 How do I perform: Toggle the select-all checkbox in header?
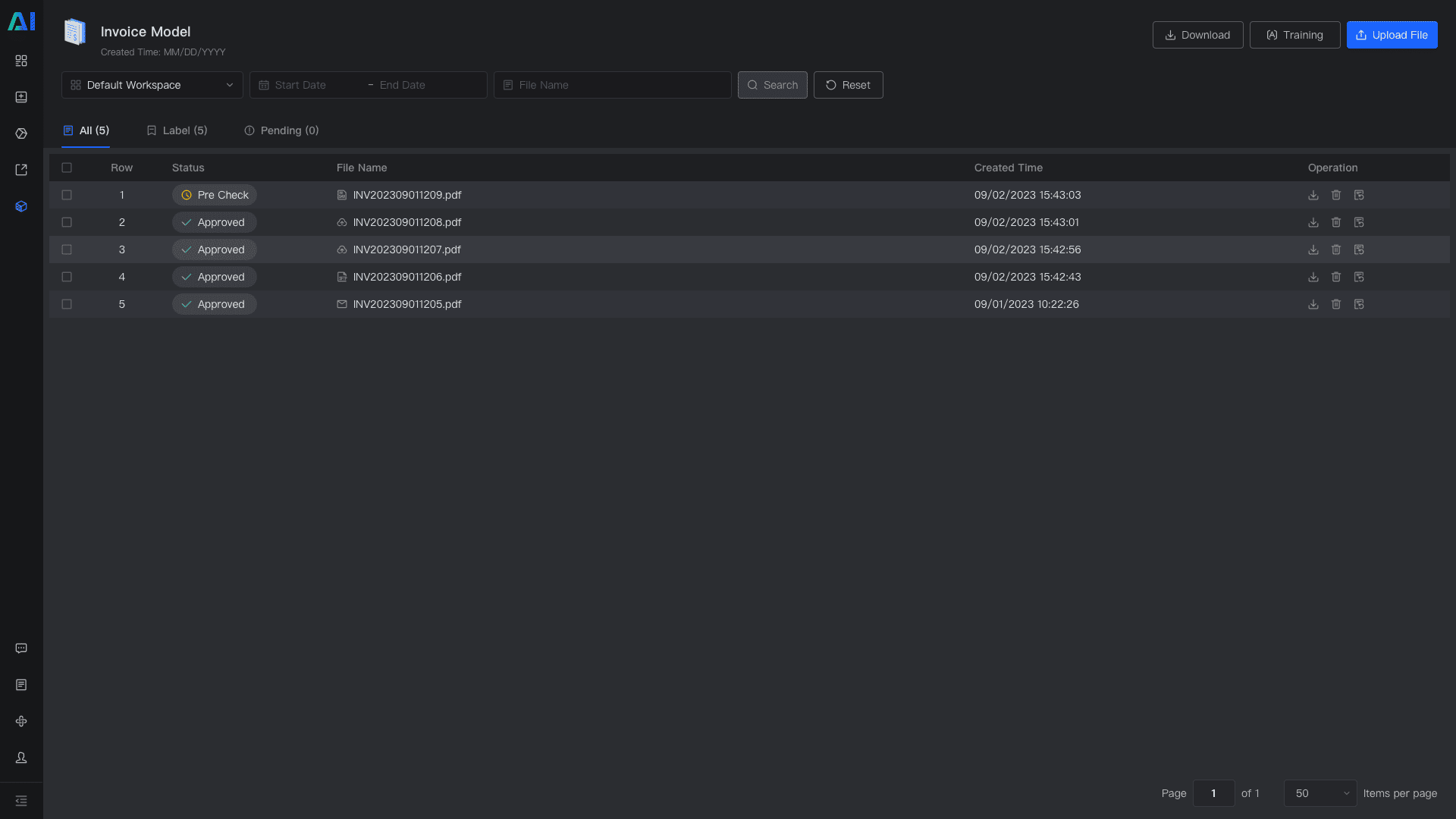click(x=67, y=168)
